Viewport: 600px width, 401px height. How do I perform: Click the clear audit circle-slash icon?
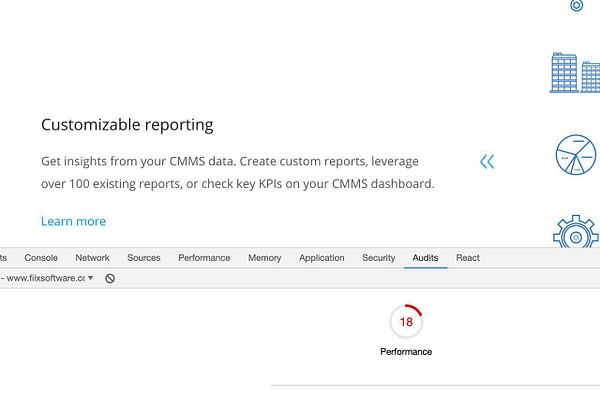pyautogui.click(x=110, y=278)
